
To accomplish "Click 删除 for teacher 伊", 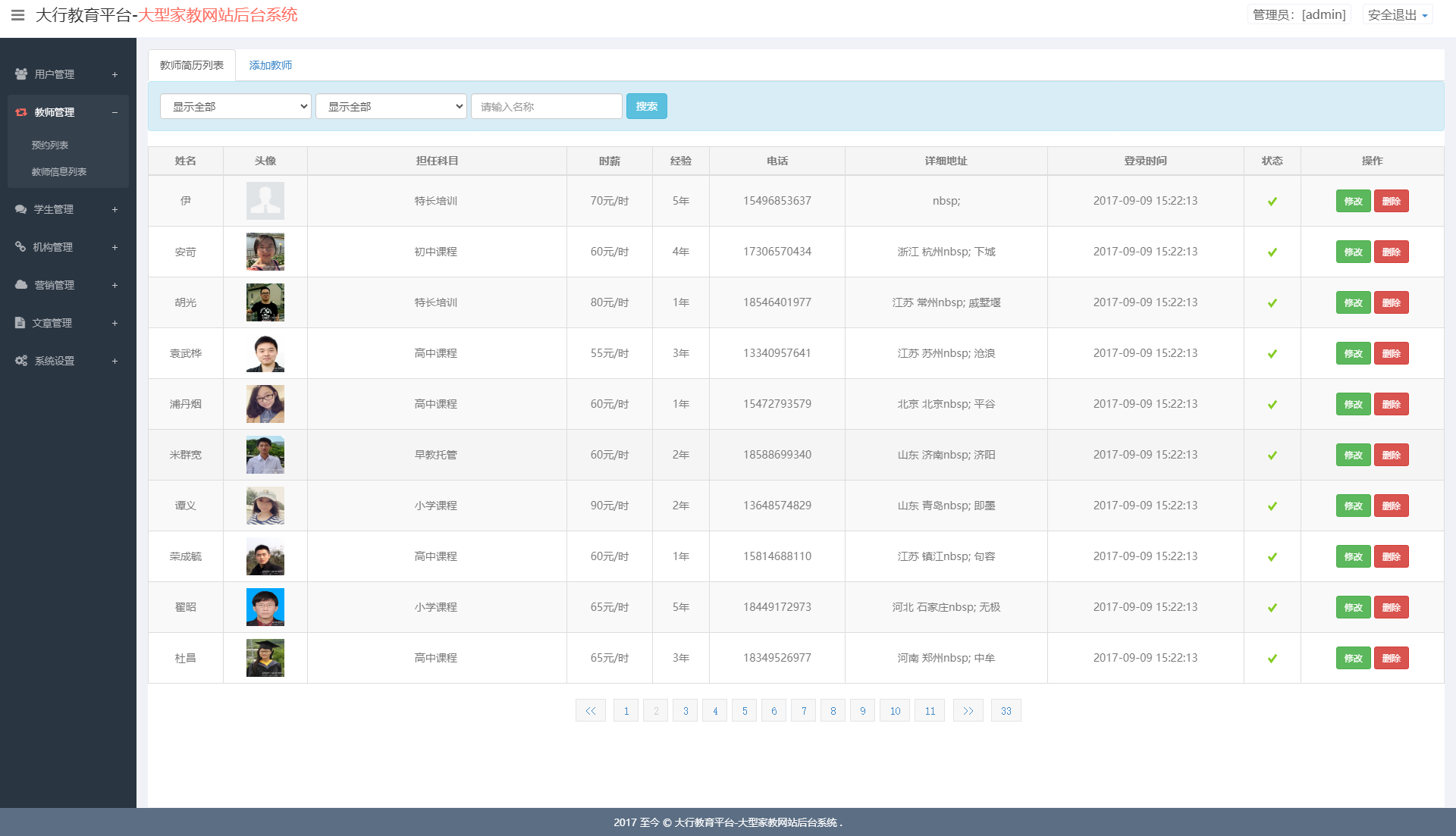I will [1392, 201].
